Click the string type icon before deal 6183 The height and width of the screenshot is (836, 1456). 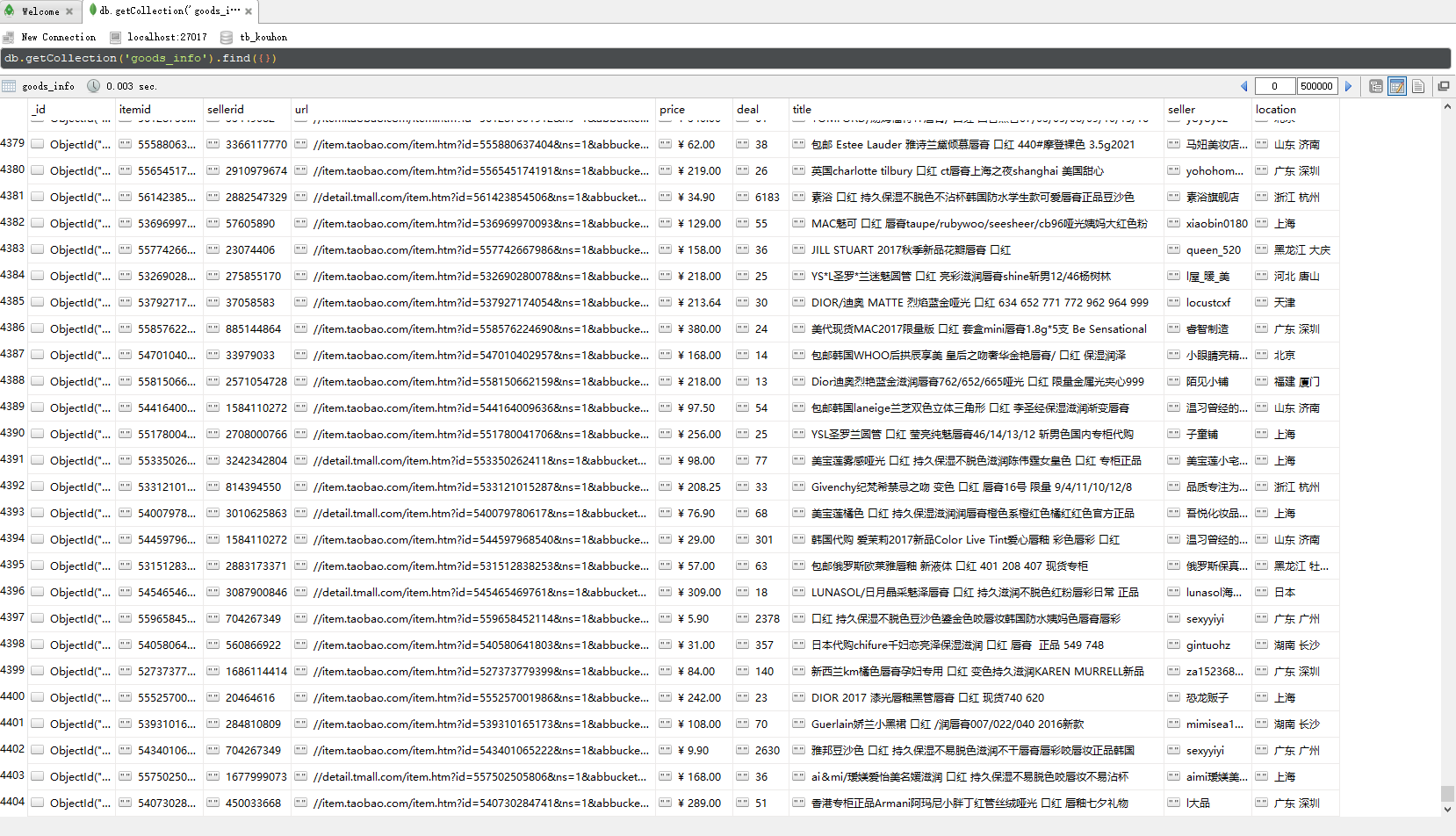coord(743,197)
